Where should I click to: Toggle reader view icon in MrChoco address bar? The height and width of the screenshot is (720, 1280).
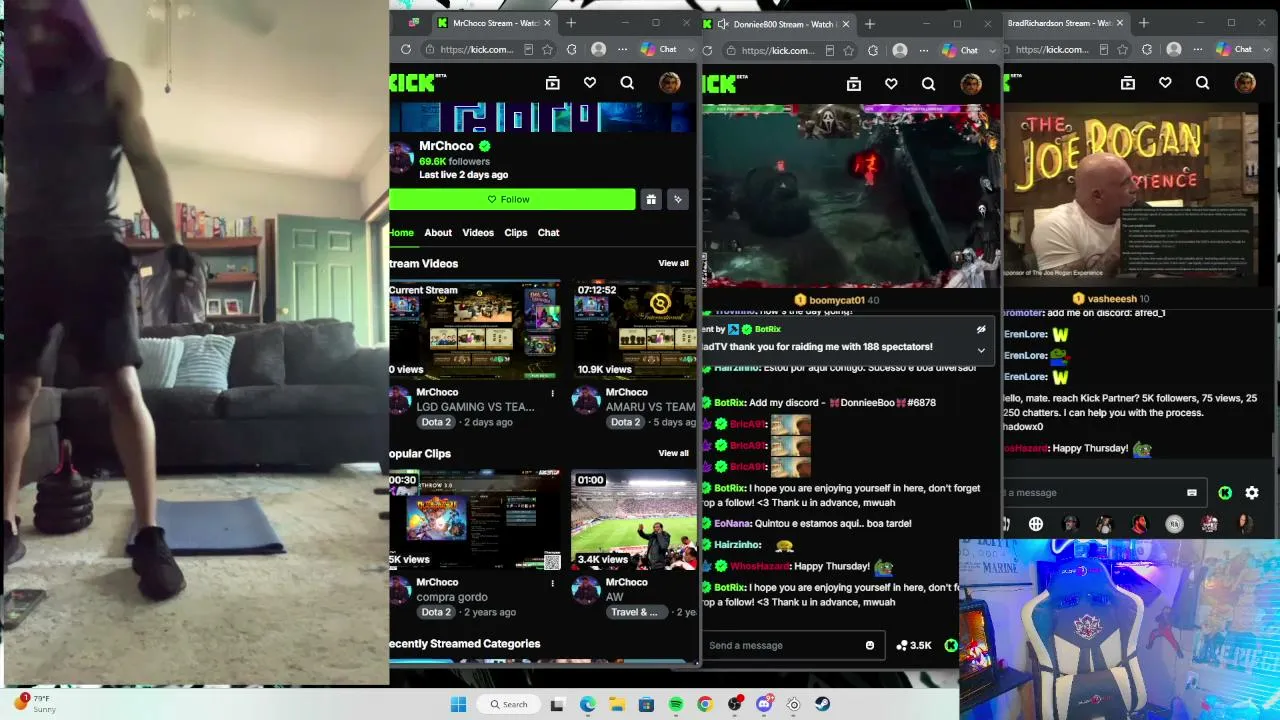(x=528, y=49)
